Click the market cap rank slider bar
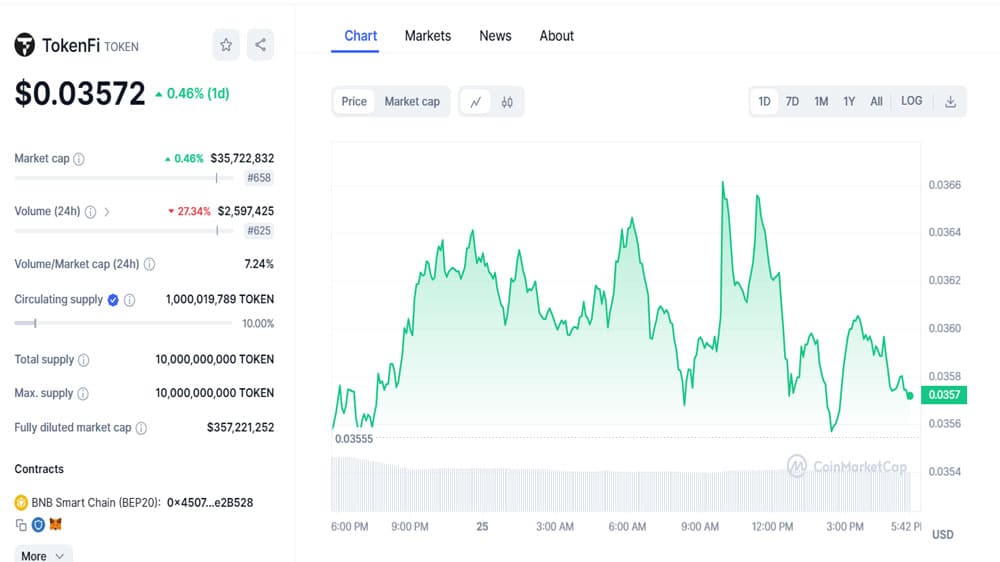 (x=124, y=178)
